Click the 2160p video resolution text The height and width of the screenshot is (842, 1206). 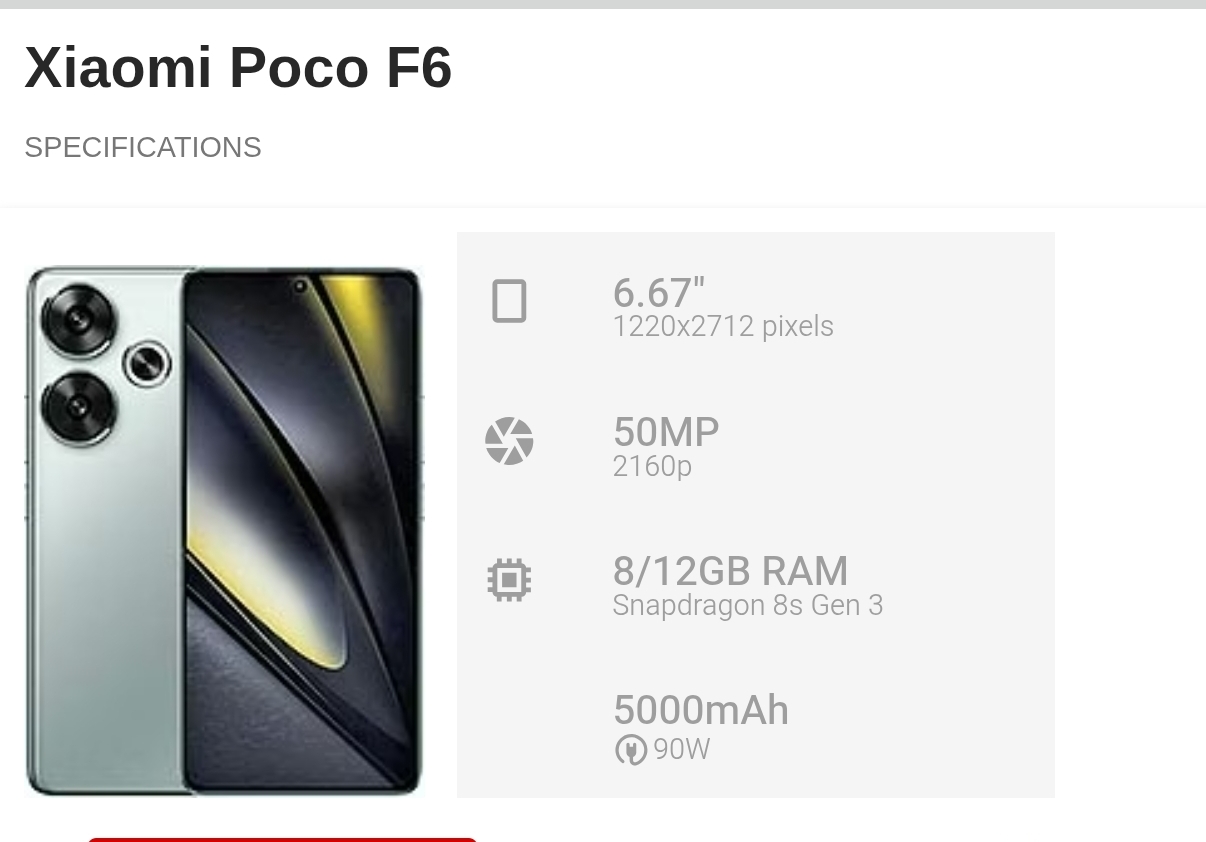click(x=652, y=466)
